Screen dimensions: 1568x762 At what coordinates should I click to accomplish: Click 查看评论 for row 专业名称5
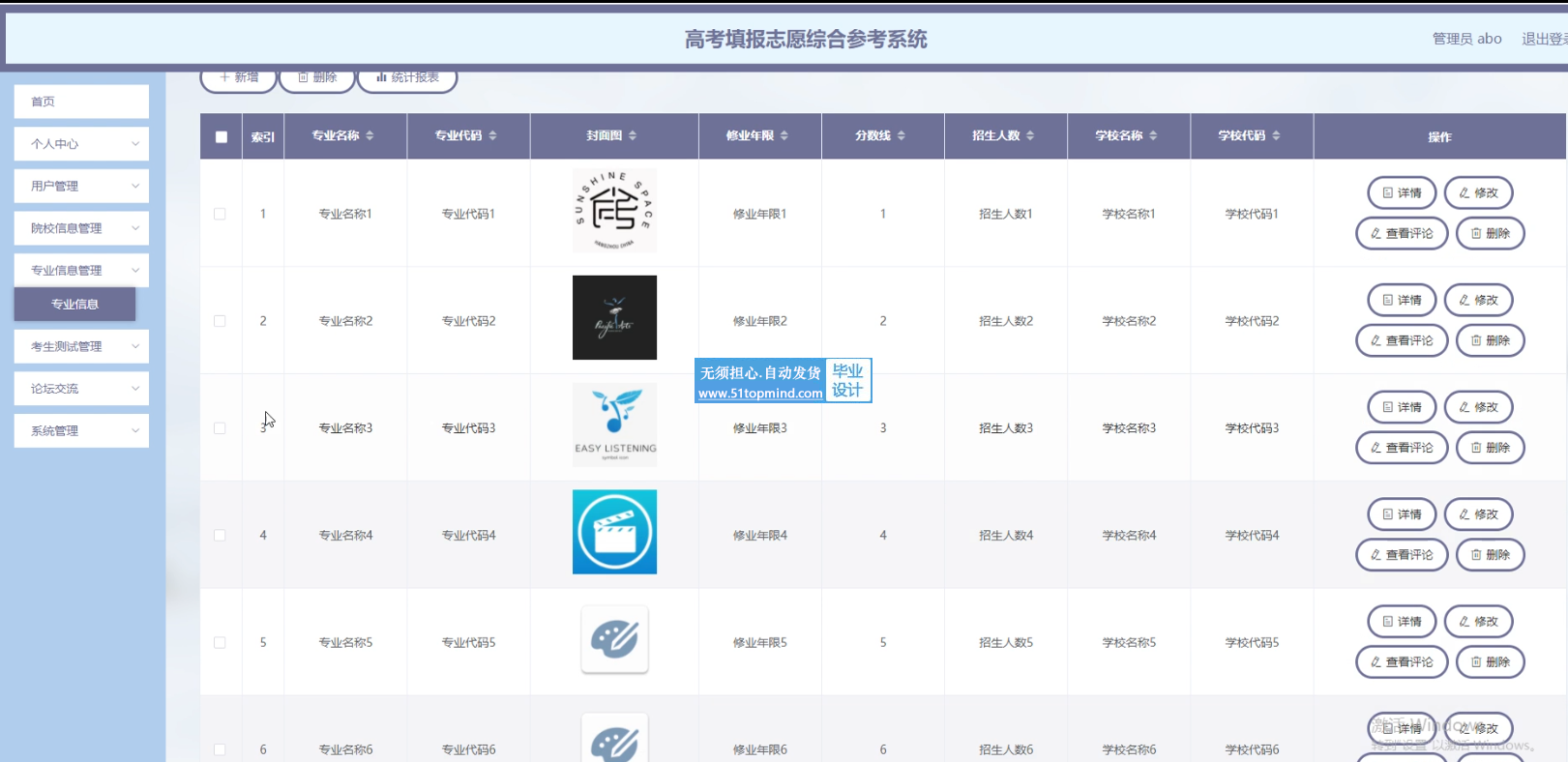[x=1402, y=662]
